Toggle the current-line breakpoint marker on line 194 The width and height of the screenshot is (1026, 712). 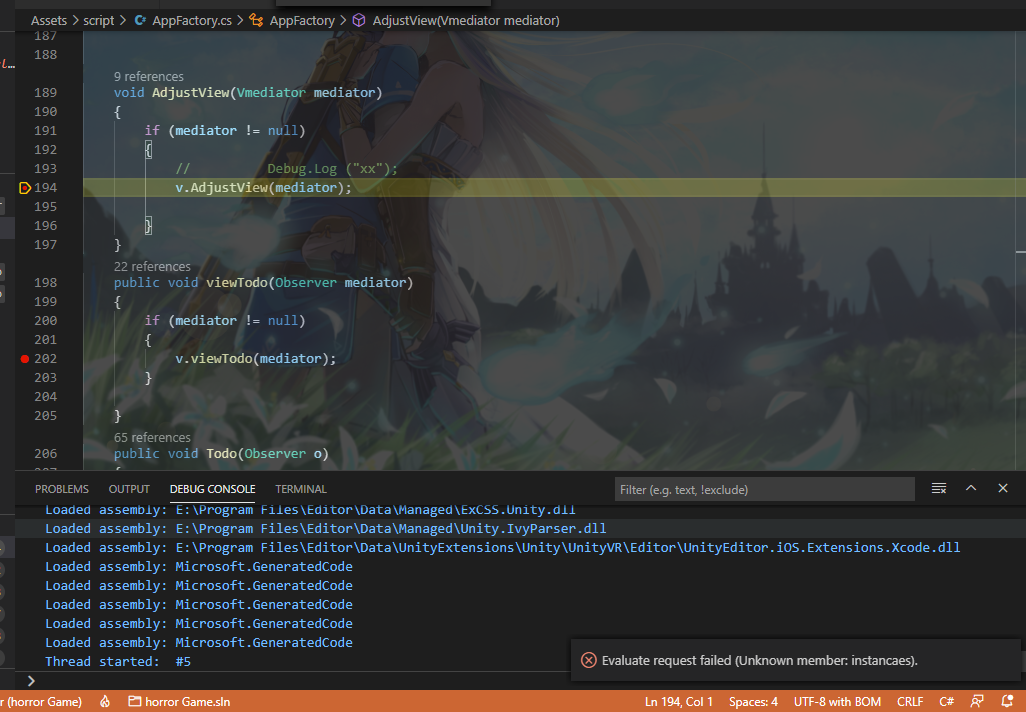(25, 188)
